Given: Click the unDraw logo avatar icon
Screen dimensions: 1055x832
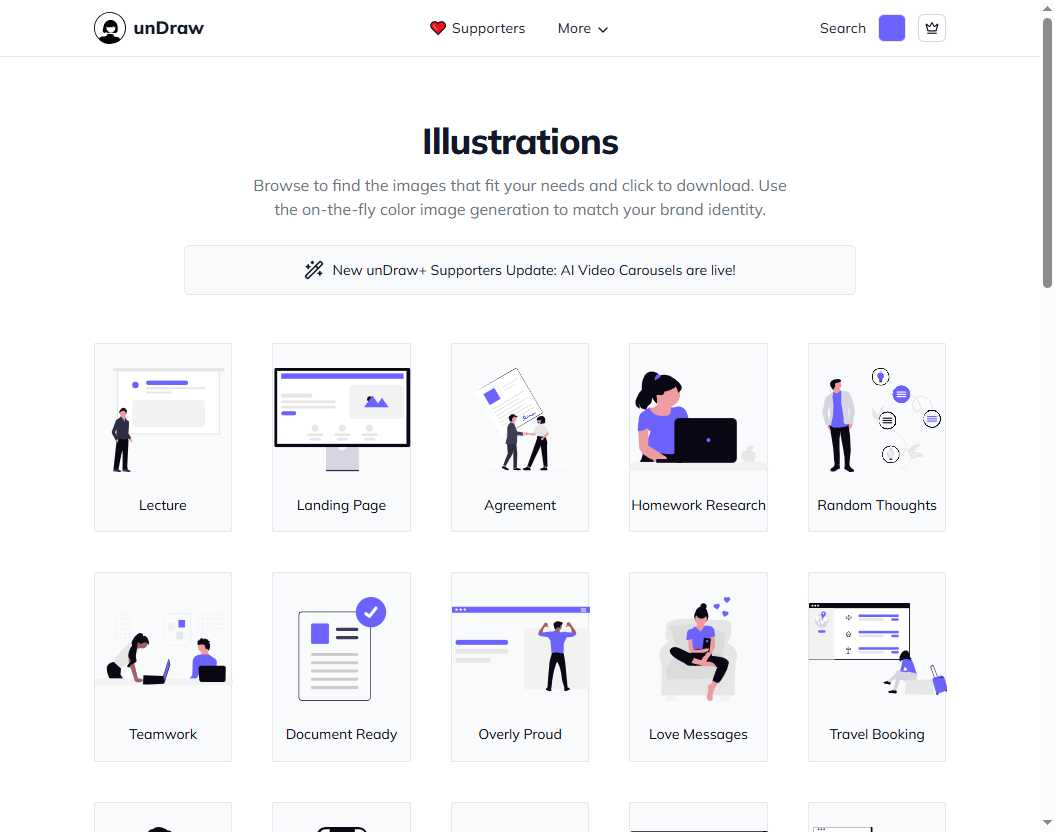Looking at the screenshot, I should tap(110, 28).
